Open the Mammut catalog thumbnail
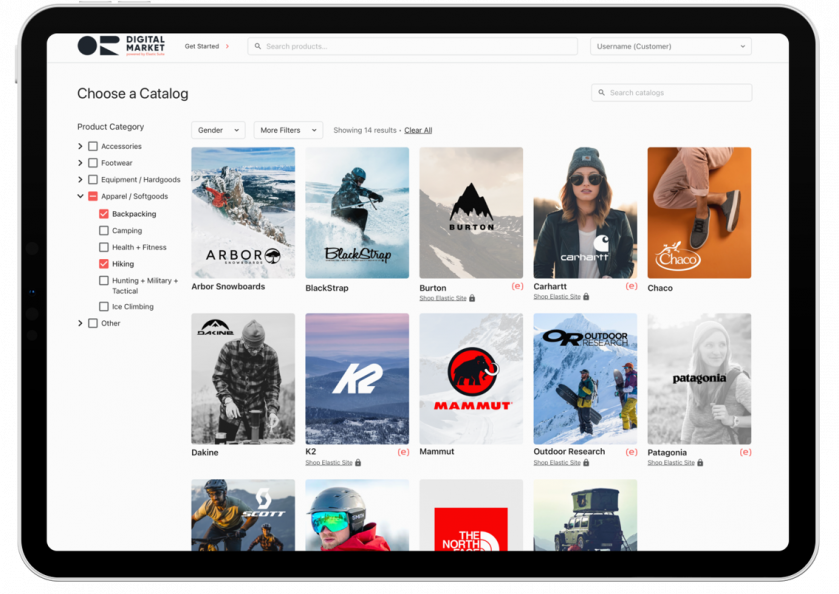Image resolution: width=839 pixels, height=594 pixels. pyautogui.click(x=471, y=378)
